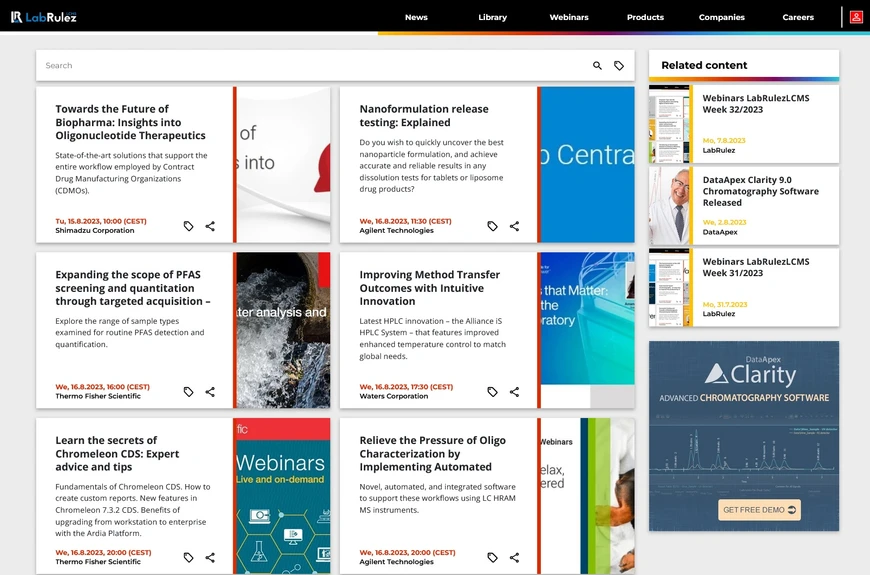This screenshot has width=870, height=575.
Task: Open the Products menu
Action: [x=645, y=17]
